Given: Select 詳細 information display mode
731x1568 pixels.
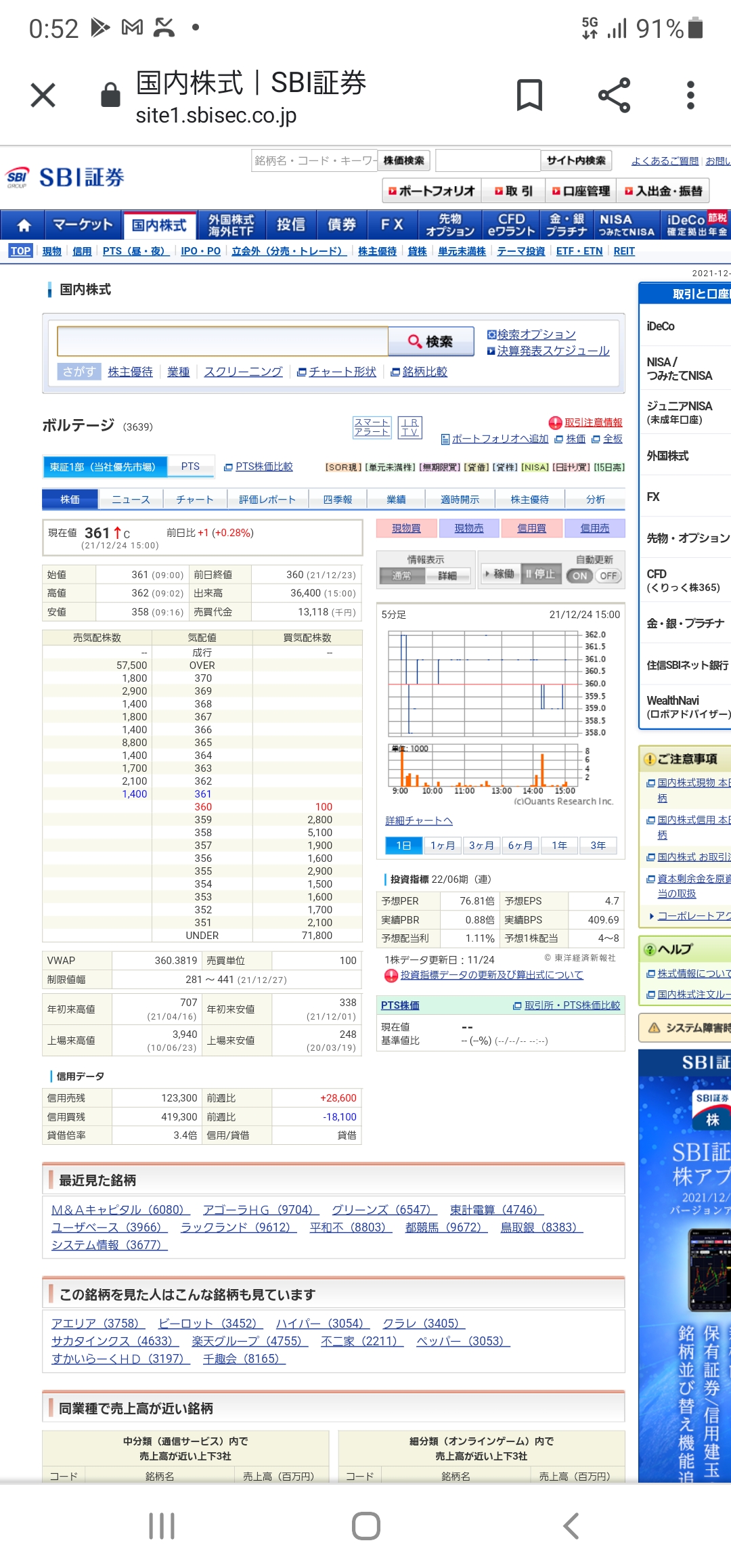Looking at the screenshot, I should pos(447,575).
